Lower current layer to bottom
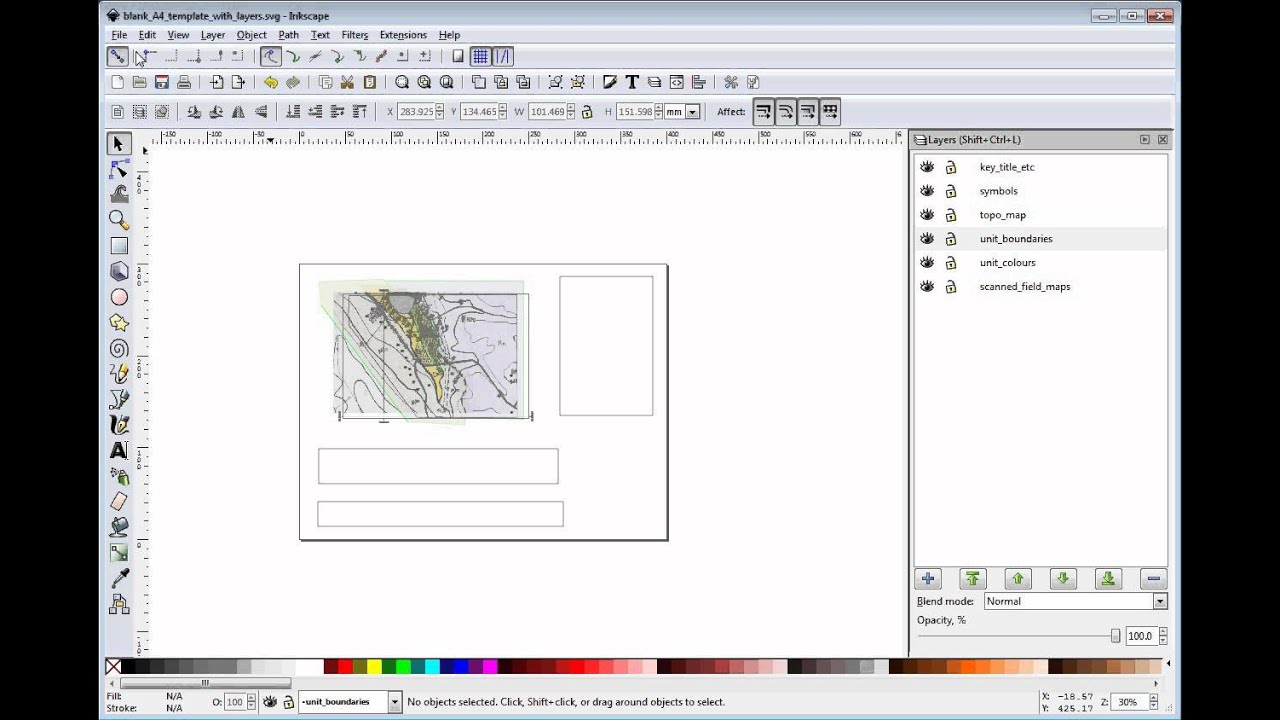 1108,579
